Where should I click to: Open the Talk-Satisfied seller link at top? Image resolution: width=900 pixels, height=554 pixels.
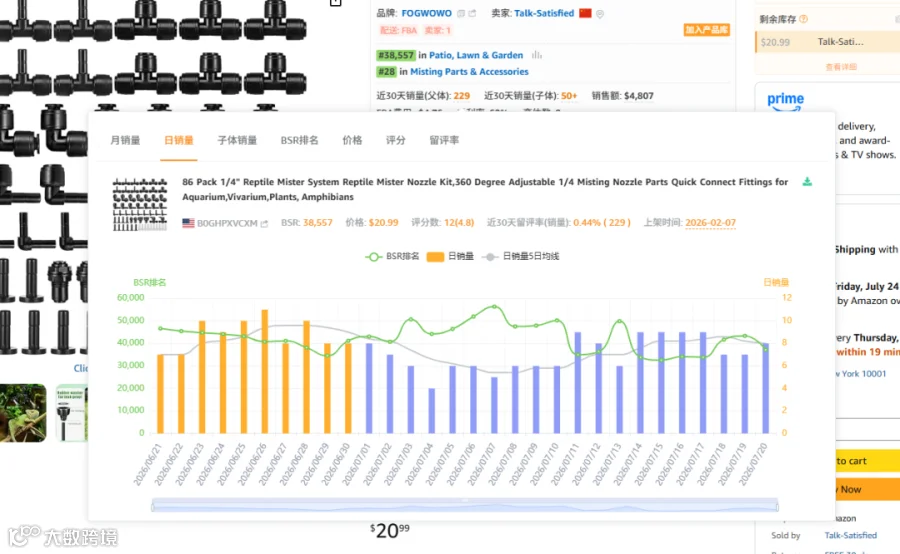[x=544, y=13]
